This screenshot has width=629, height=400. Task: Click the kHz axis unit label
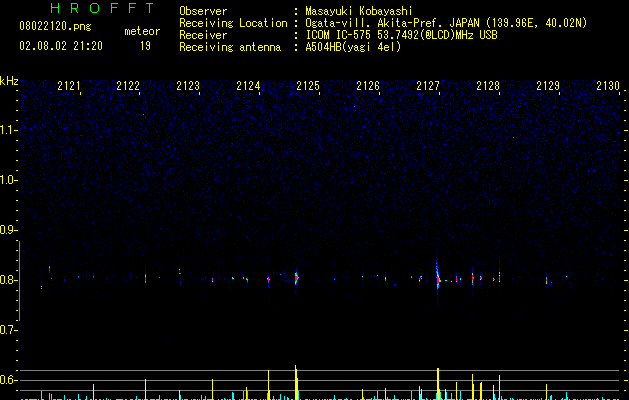point(9,81)
